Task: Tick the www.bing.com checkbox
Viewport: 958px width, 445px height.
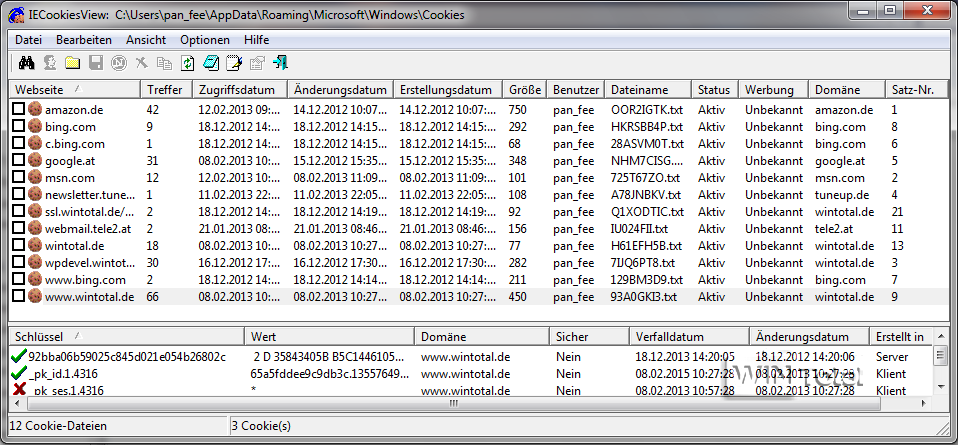Action: coord(18,279)
